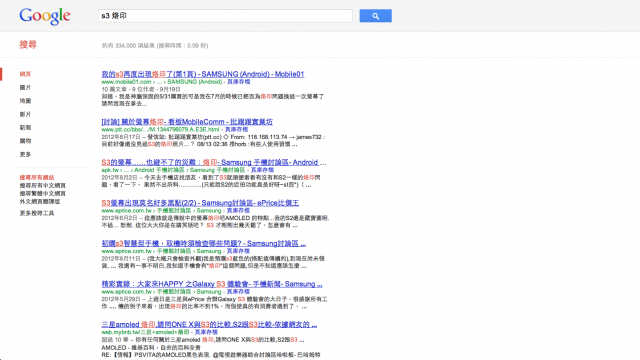Expand 更多搜尋工具 (more search tools)
640x360 pixels.
coord(37,213)
